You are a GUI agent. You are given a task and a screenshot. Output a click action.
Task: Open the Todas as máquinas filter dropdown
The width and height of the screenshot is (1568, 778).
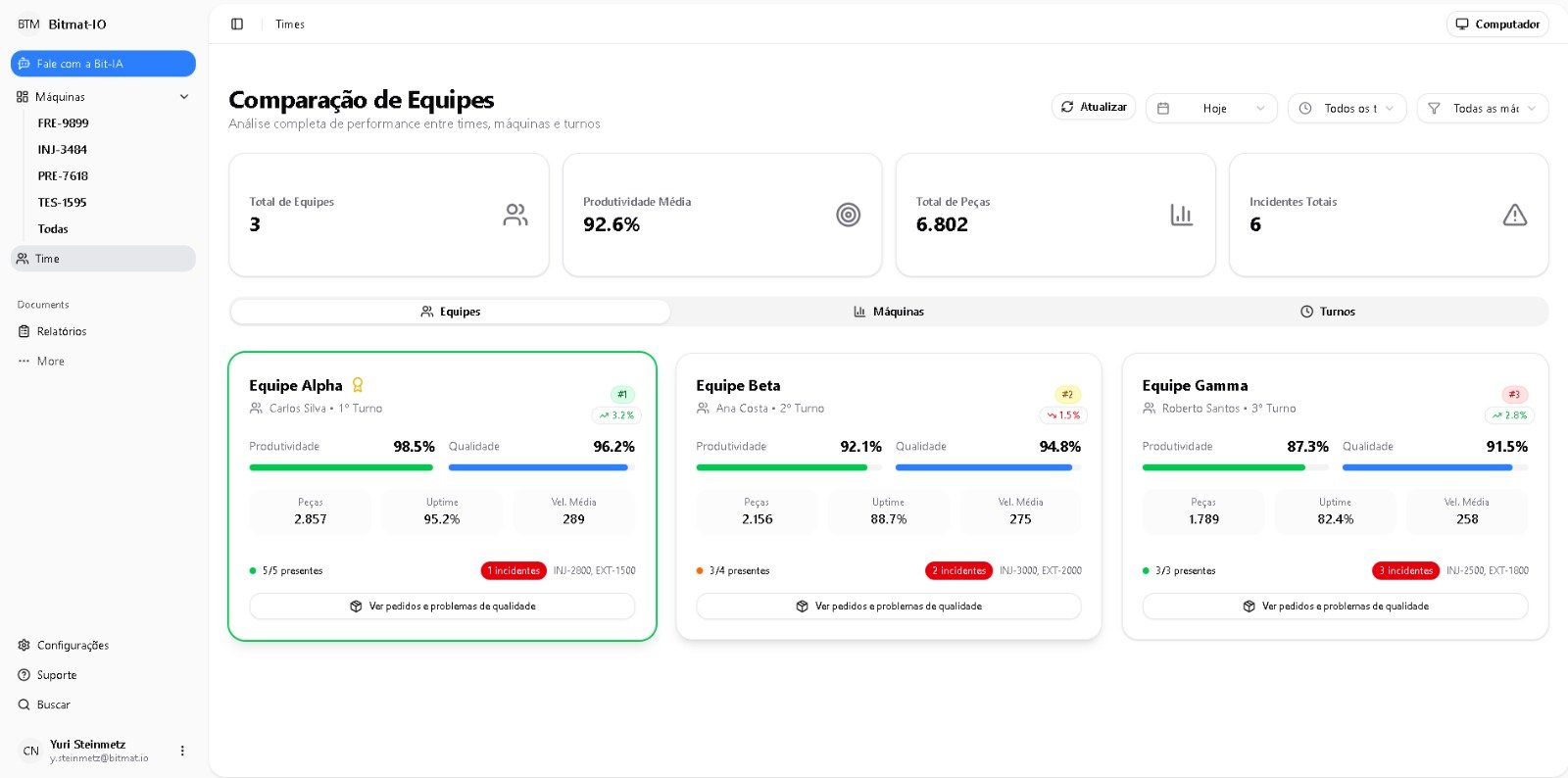1482,108
